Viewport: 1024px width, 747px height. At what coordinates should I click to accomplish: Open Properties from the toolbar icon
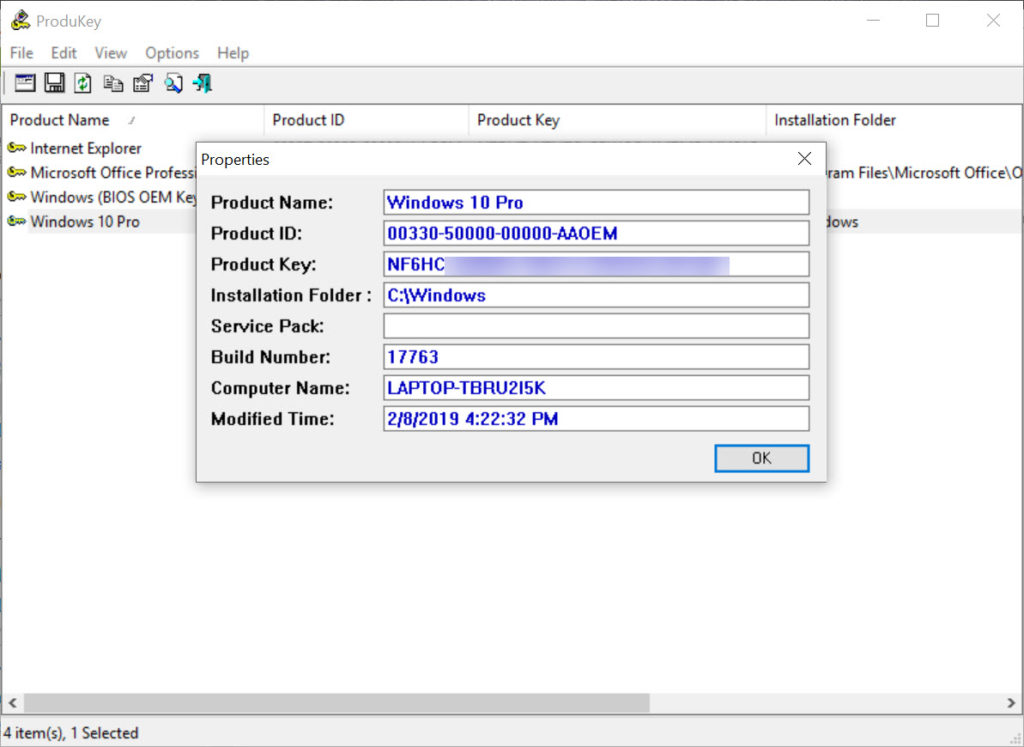142,83
